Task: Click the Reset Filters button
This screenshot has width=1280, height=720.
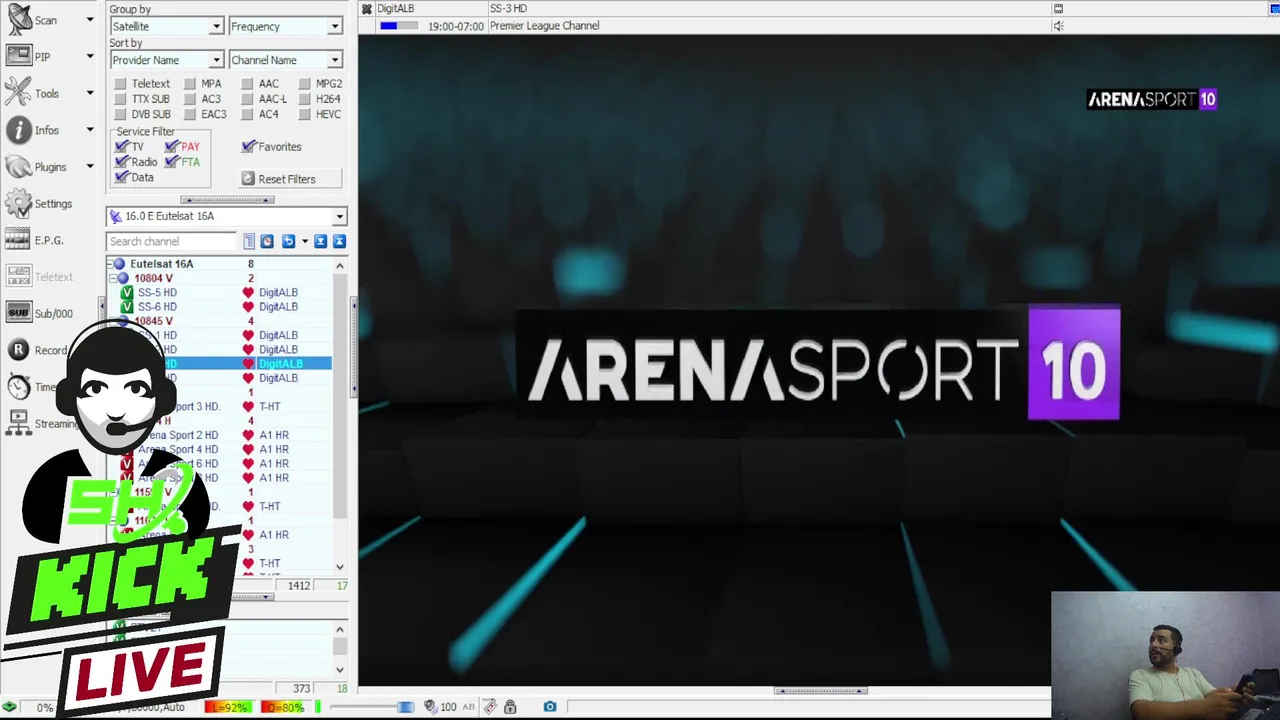Action: click(x=291, y=179)
